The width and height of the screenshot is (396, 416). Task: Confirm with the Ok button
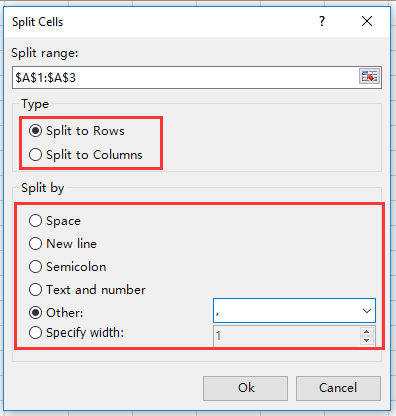pyautogui.click(x=246, y=388)
